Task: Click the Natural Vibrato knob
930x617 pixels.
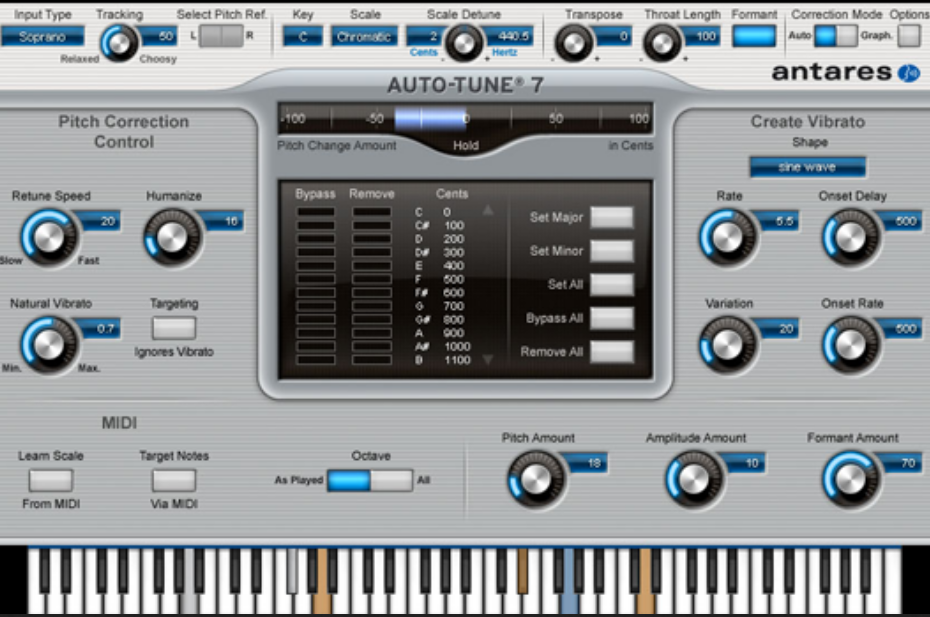Action: pos(49,345)
